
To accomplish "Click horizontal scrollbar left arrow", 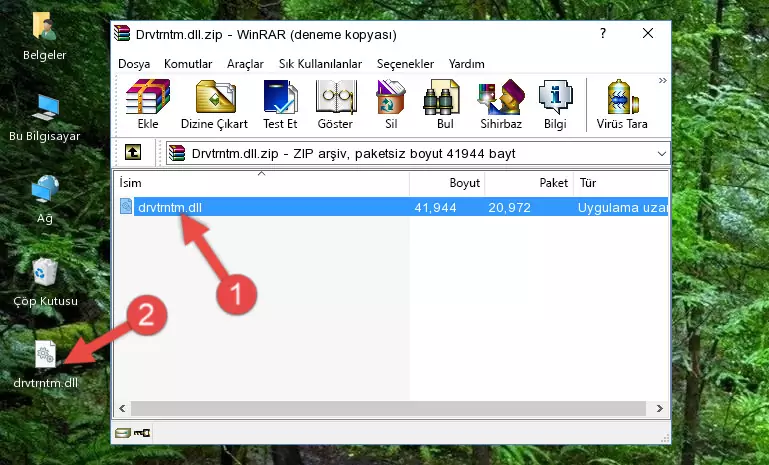I will click(x=123, y=408).
